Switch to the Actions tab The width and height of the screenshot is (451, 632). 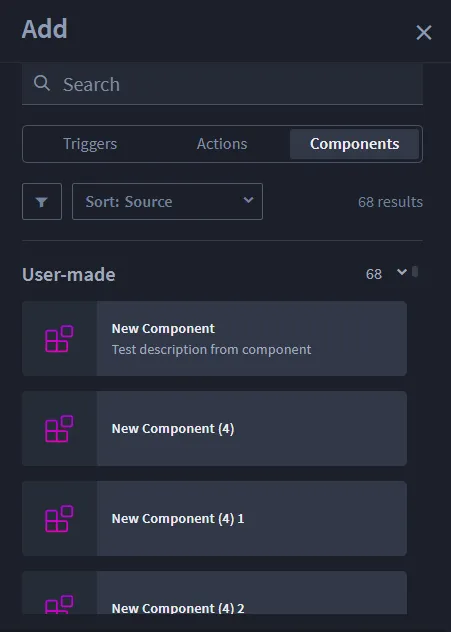pyautogui.click(x=222, y=144)
